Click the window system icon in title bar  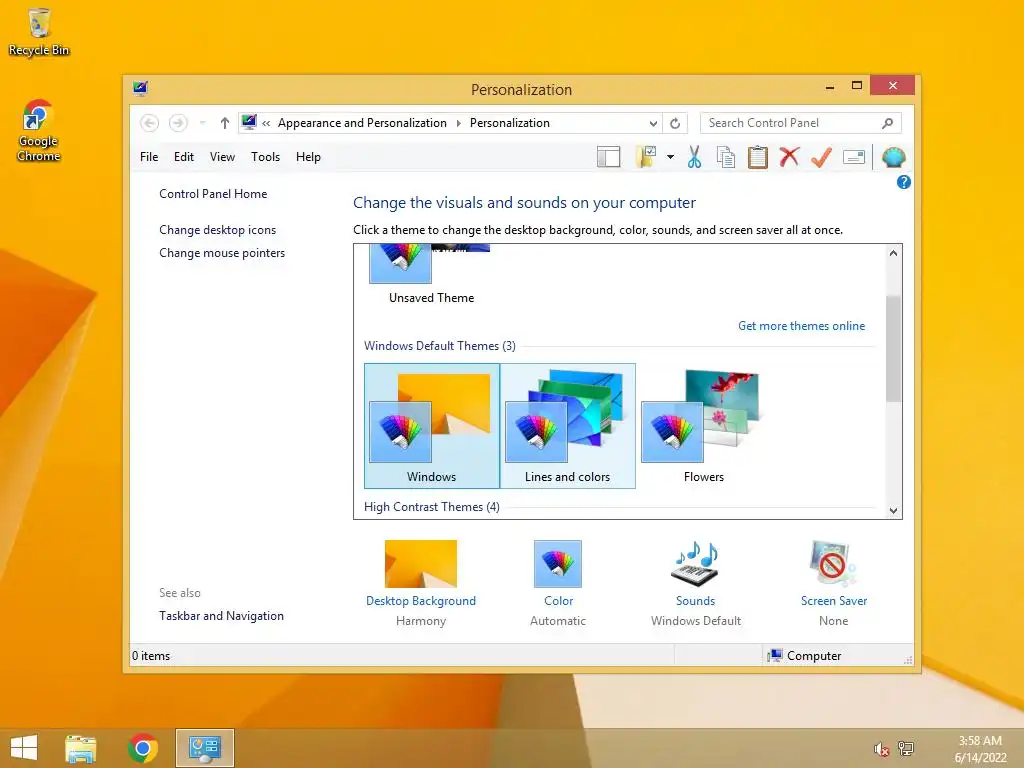[140, 88]
